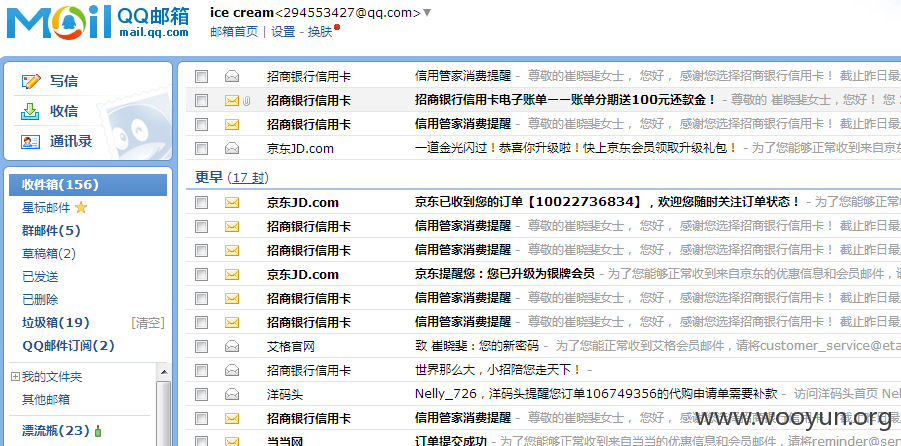Click the sidebar scrollbar thumb
901x446 pixels.
coord(164,413)
